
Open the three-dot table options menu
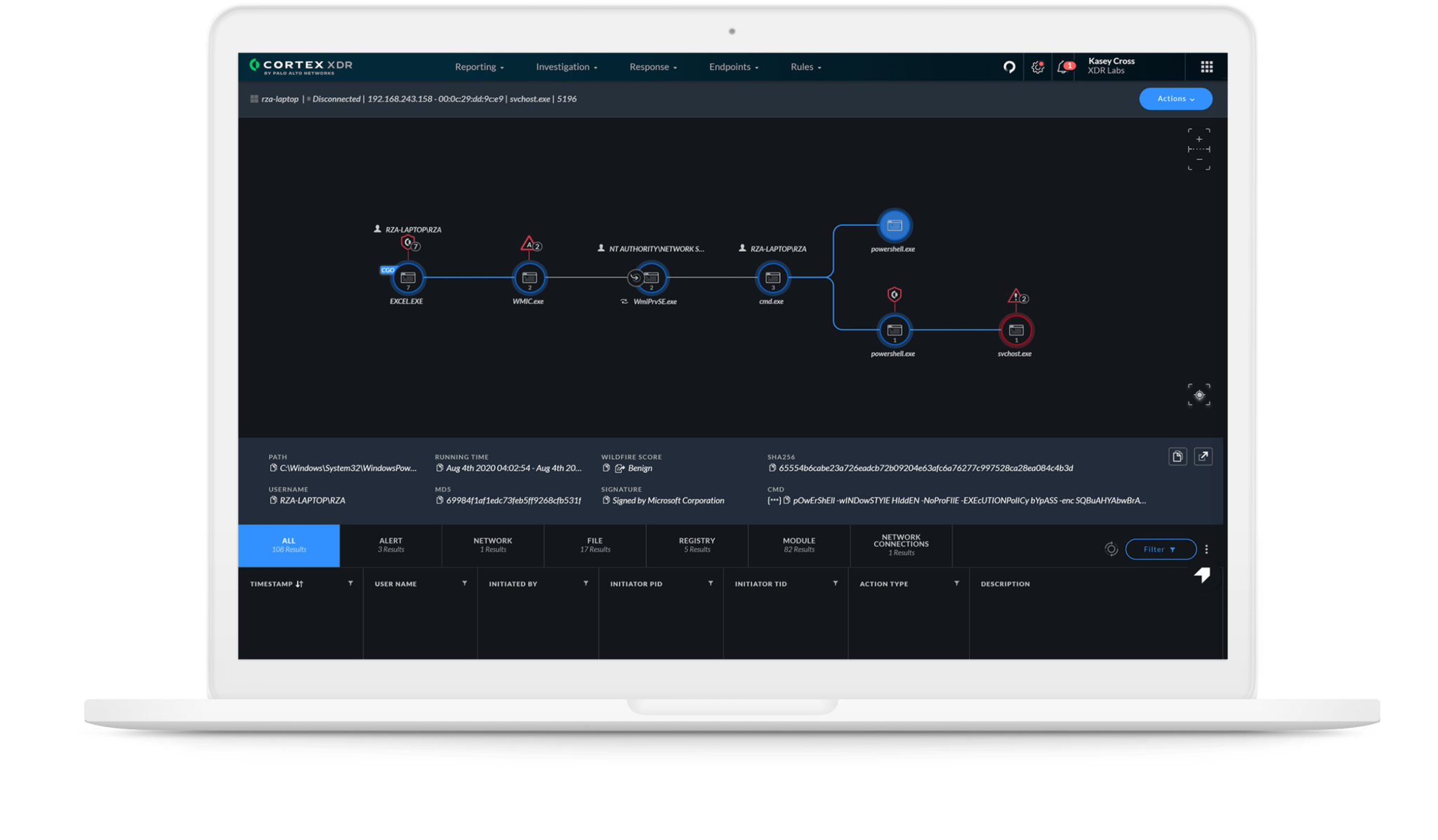point(1206,549)
